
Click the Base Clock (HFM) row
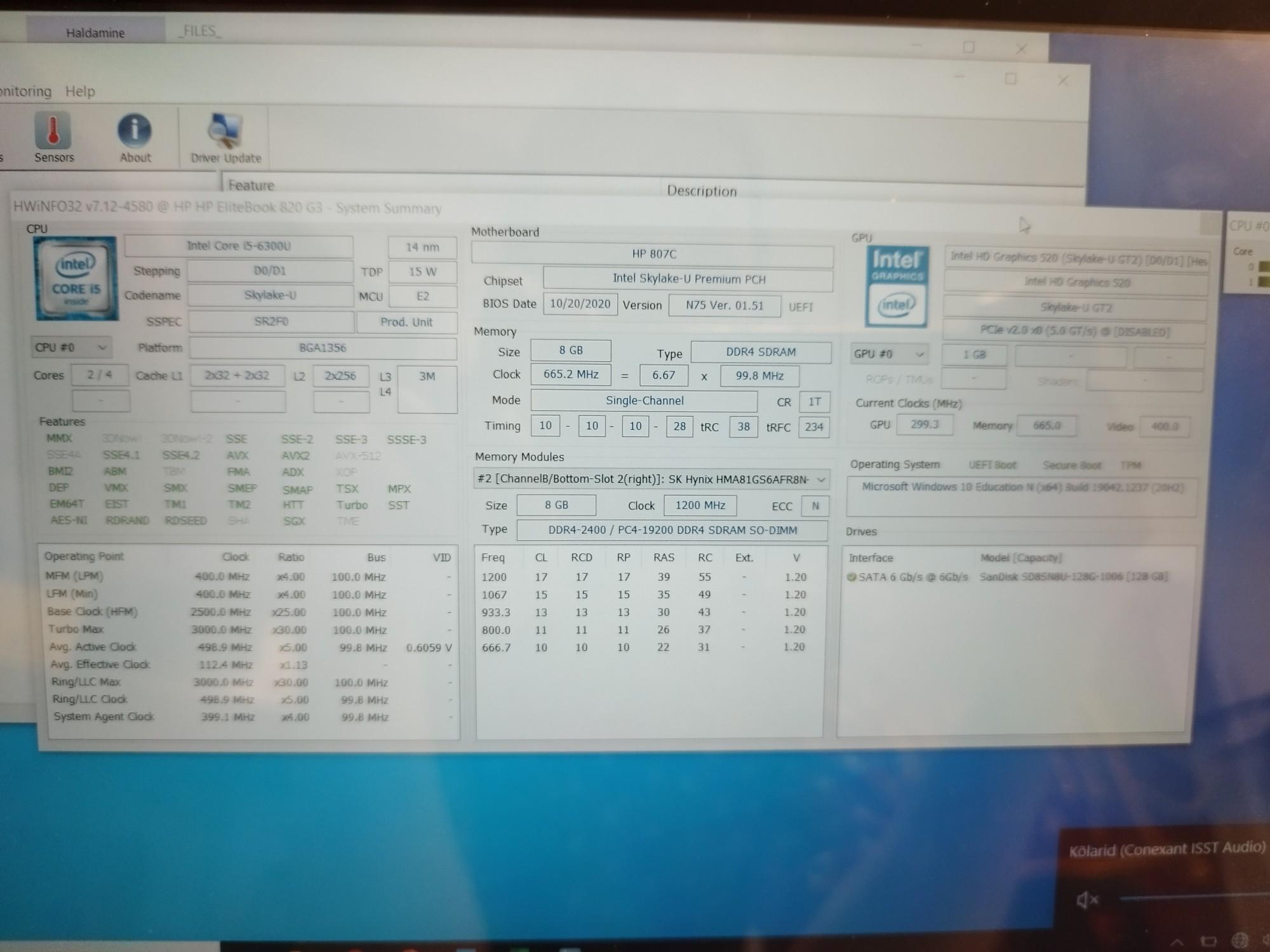[249, 612]
